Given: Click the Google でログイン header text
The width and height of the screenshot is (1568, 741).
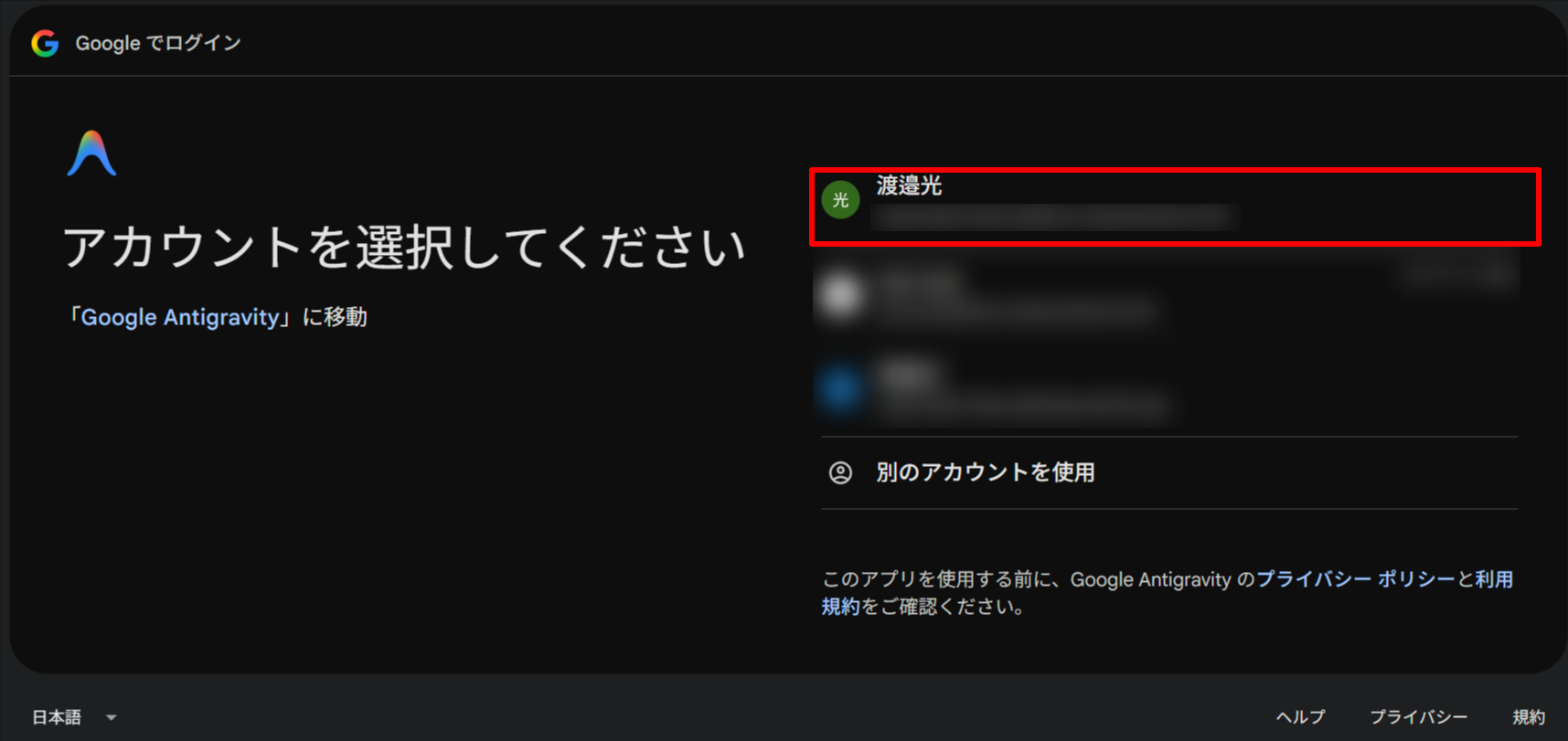Looking at the screenshot, I should pos(158,43).
